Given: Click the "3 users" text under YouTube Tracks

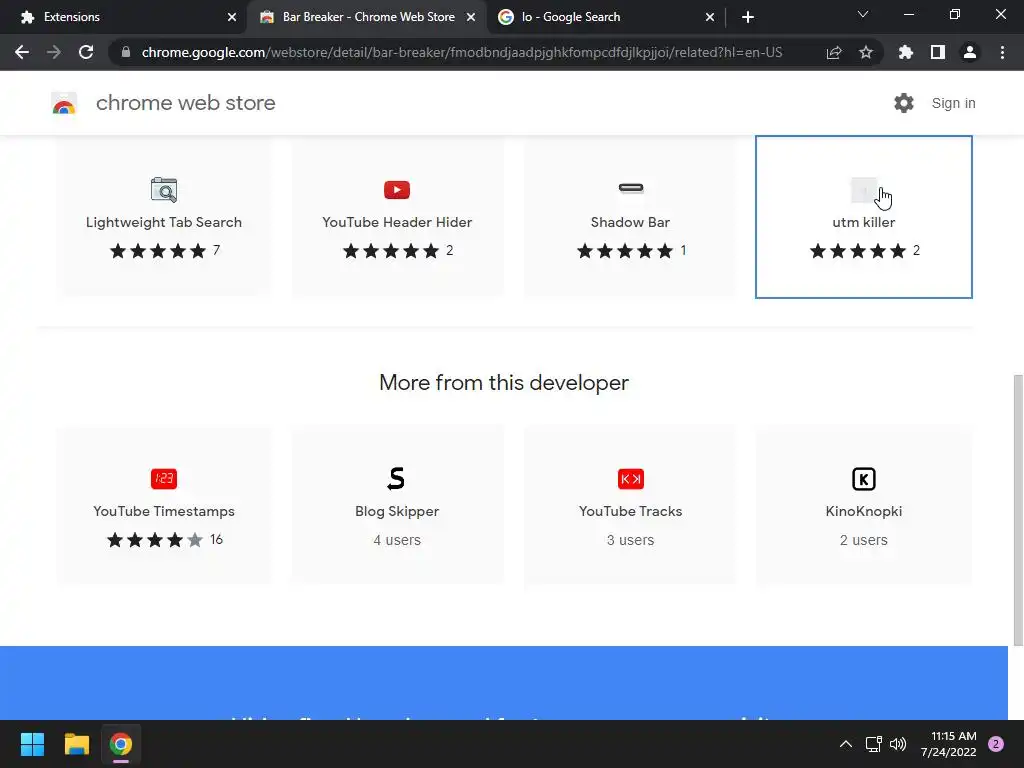Looking at the screenshot, I should click(630, 540).
